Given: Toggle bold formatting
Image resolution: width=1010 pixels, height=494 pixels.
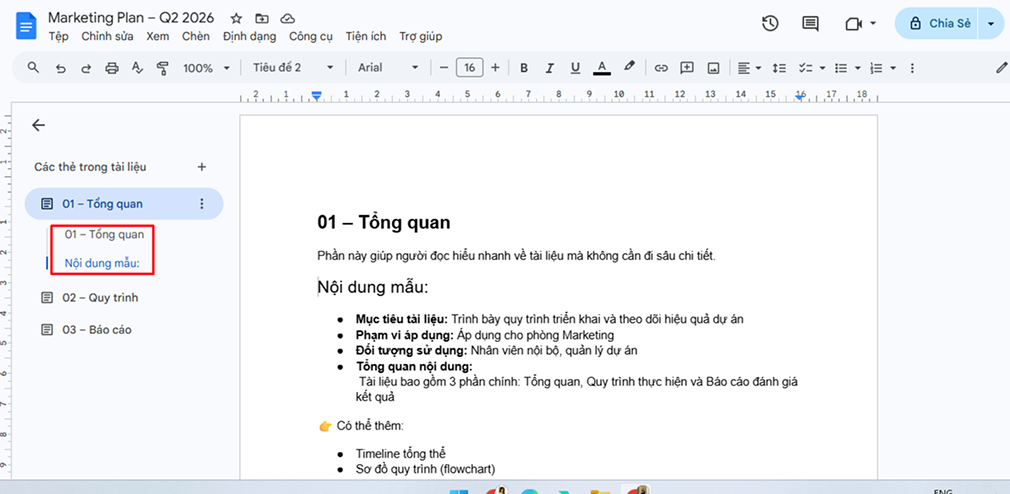Looking at the screenshot, I should click(x=524, y=68).
